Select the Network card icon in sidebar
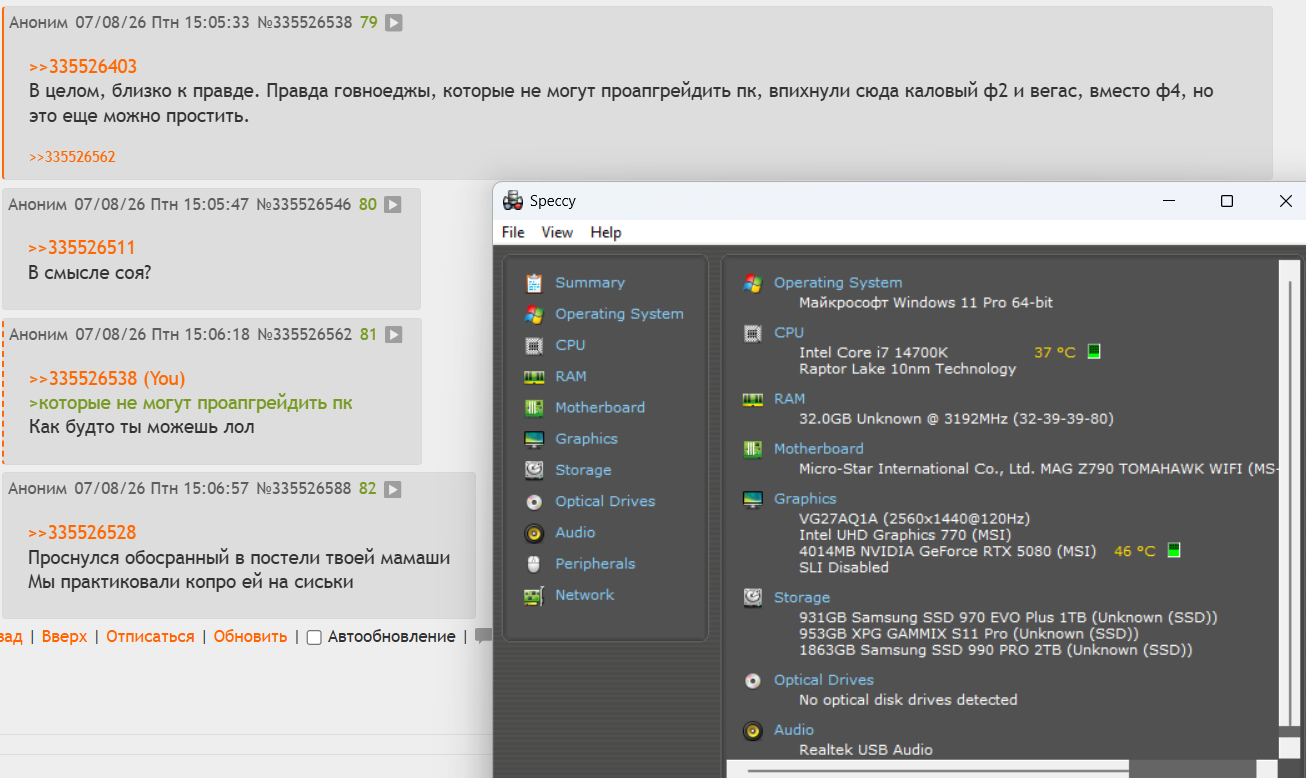This screenshot has height=778, width=1306. [535, 596]
